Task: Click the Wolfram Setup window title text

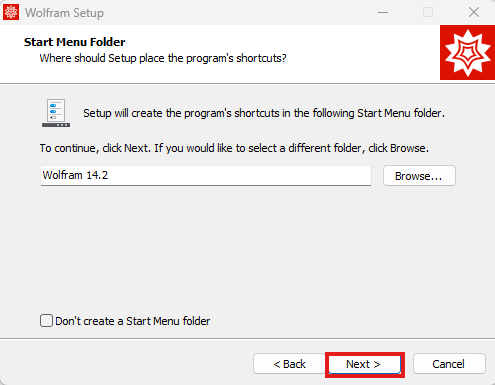Action: [64, 13]
